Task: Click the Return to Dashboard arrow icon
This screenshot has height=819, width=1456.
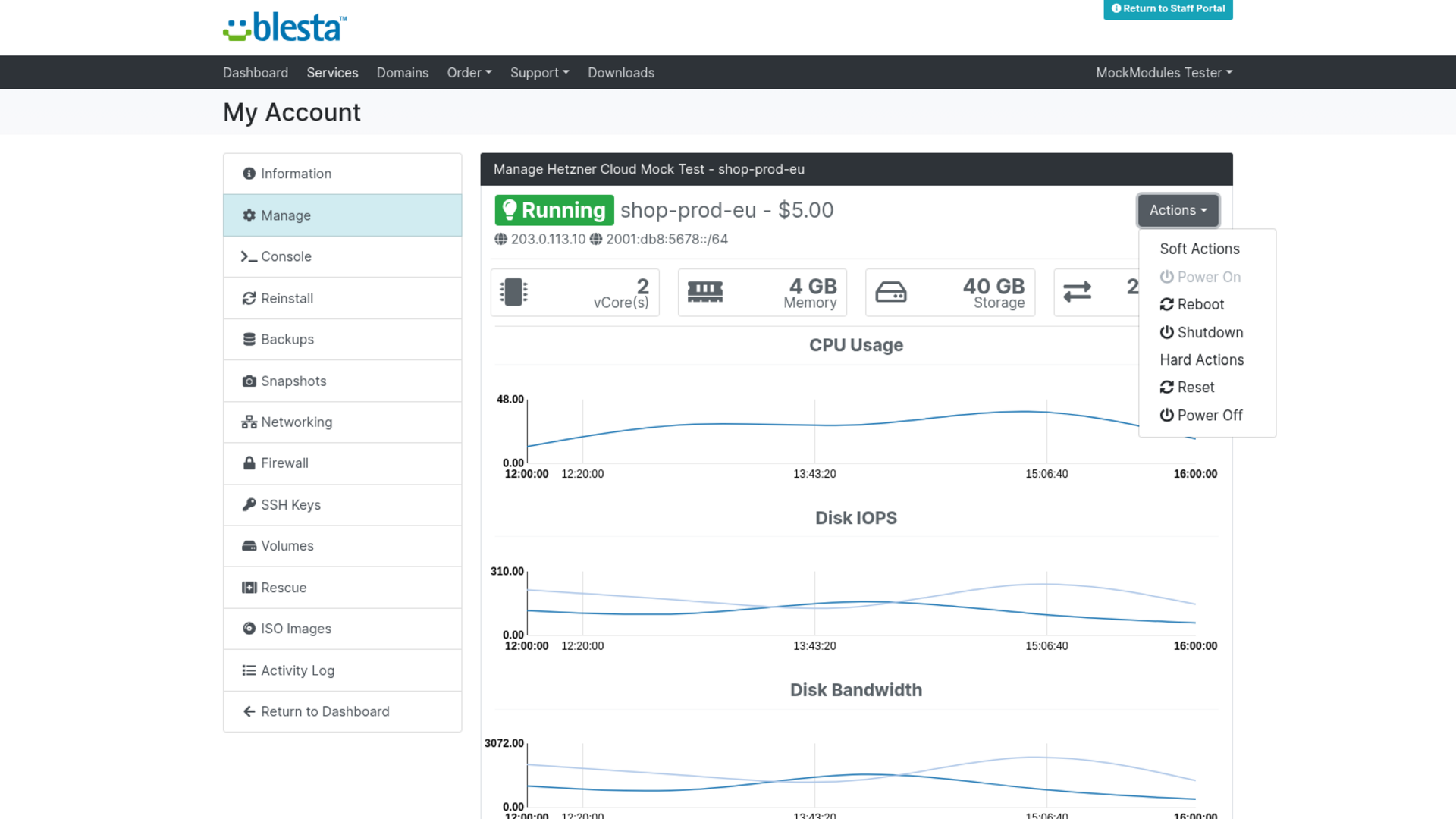Action: [x=249, y=711]
